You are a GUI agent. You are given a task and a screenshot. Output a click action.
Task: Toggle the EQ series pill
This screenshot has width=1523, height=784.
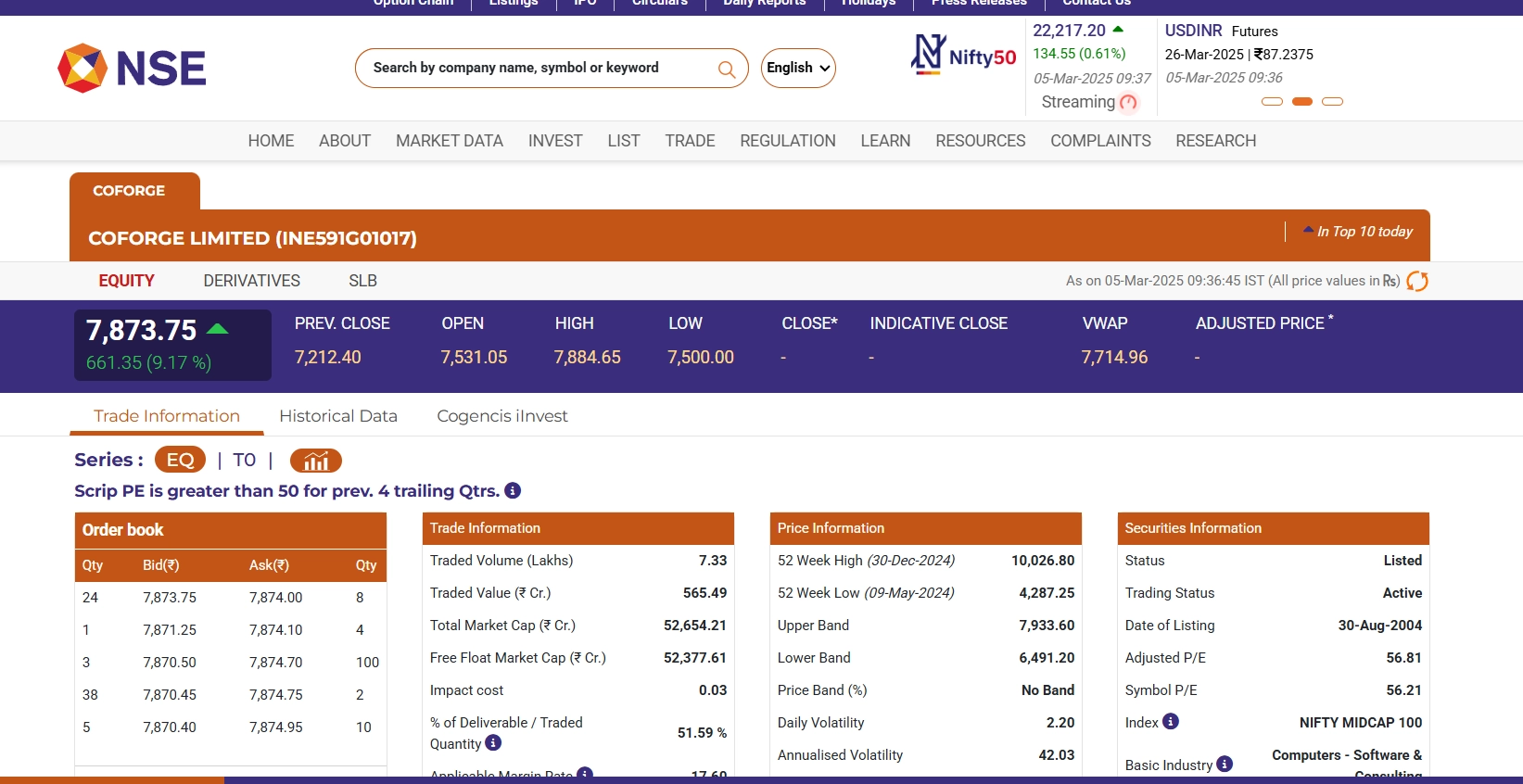click(180, 461)
